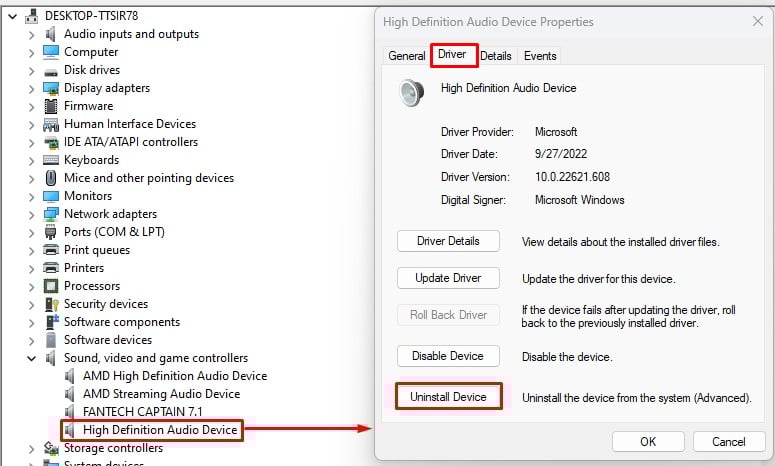Click the Security devices icon

(51, 304)
